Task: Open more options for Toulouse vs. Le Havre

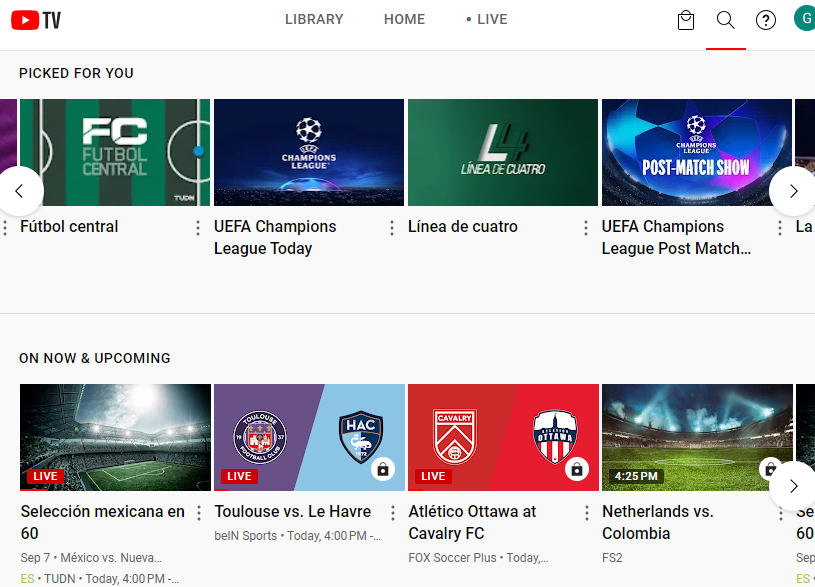Action: click(392, 513)
